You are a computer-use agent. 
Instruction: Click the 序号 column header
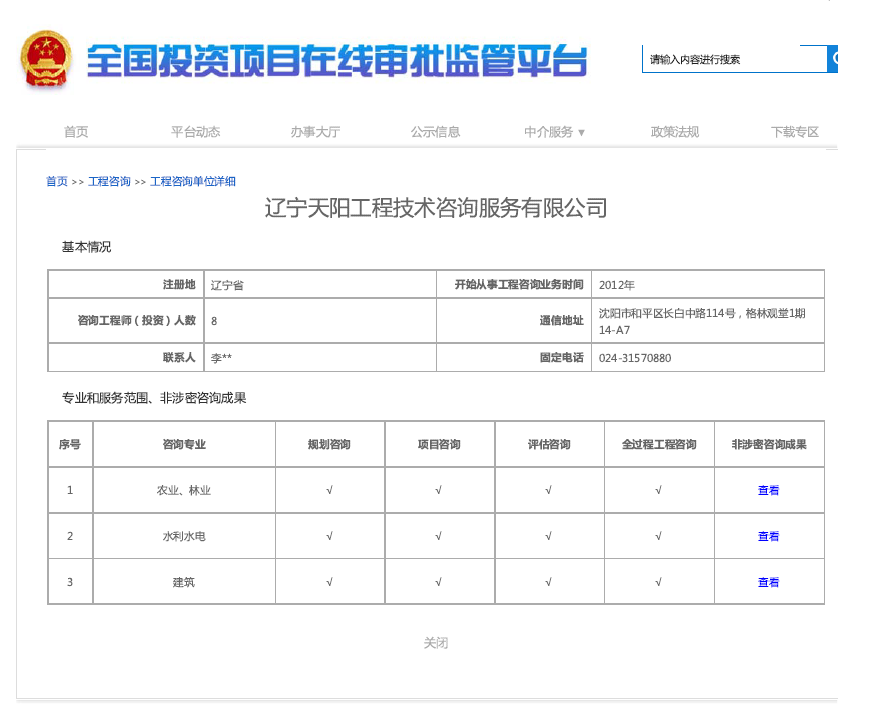(70, 444)
